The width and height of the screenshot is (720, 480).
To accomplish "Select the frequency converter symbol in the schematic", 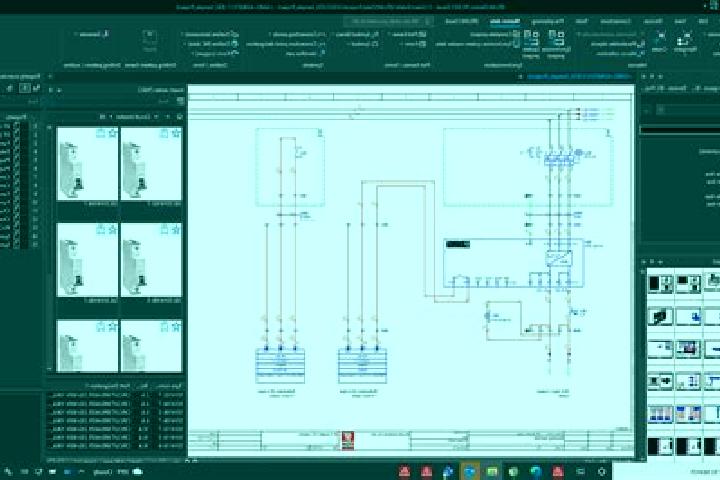I will [x=559, y=258].
